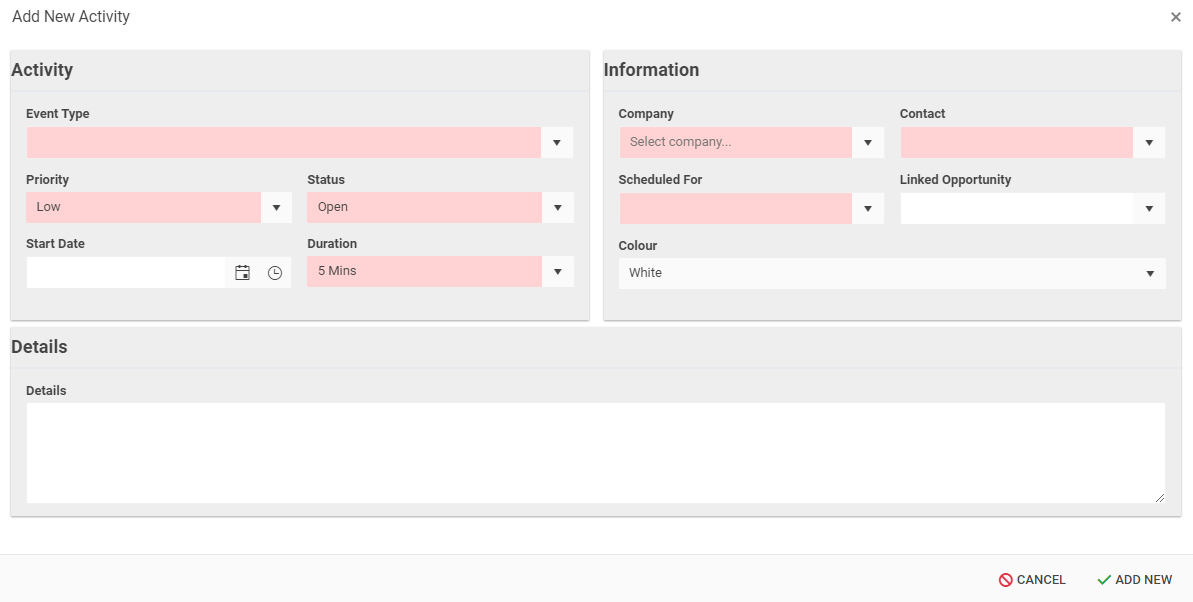Open the Priority dropdown showing Low
This screenshot has height=602, width=1193.
click(276, 208)
